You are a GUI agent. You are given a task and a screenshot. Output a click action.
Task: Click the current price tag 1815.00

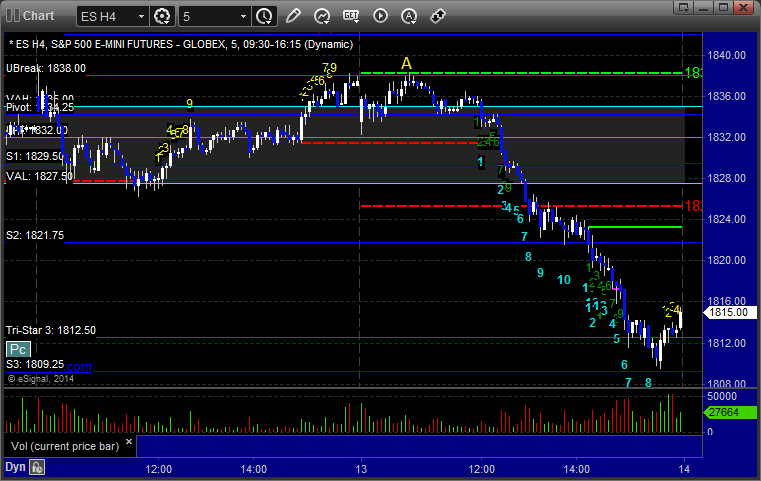tap(729, 313)
